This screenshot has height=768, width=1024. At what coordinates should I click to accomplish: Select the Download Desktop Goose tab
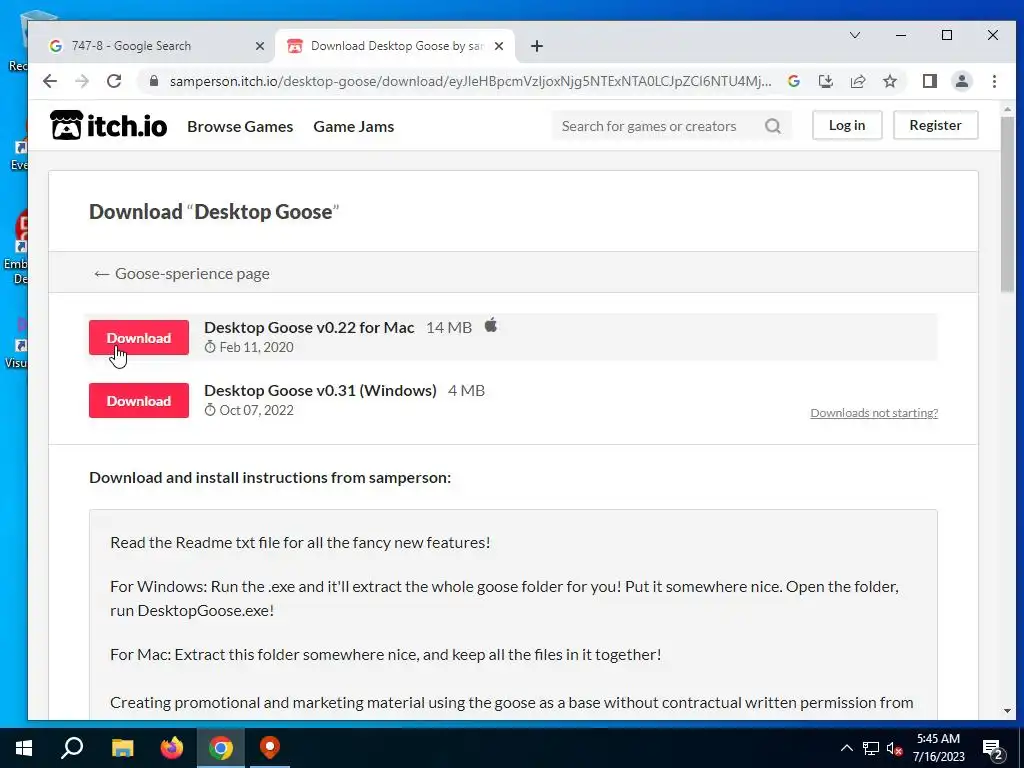(395, 46)
